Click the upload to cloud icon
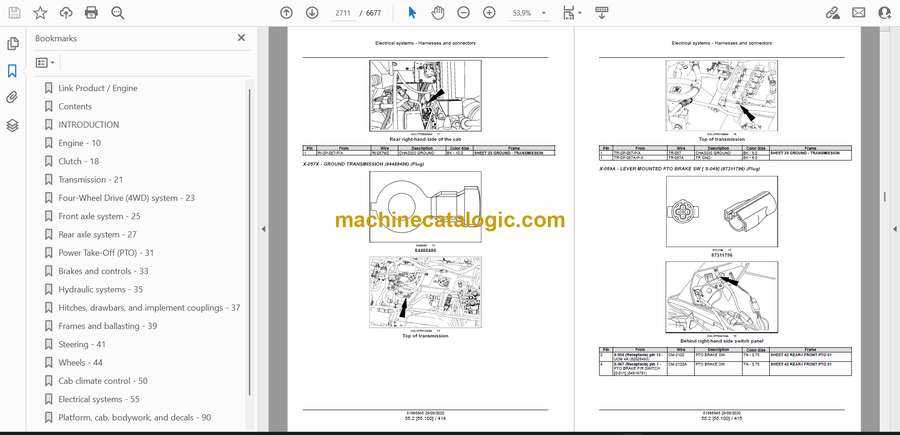 tap(66, 13)
